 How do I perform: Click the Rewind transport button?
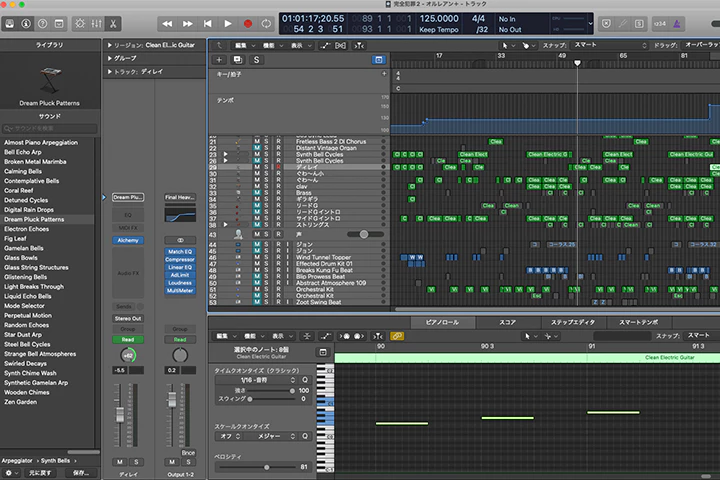(x=168, y=23)
